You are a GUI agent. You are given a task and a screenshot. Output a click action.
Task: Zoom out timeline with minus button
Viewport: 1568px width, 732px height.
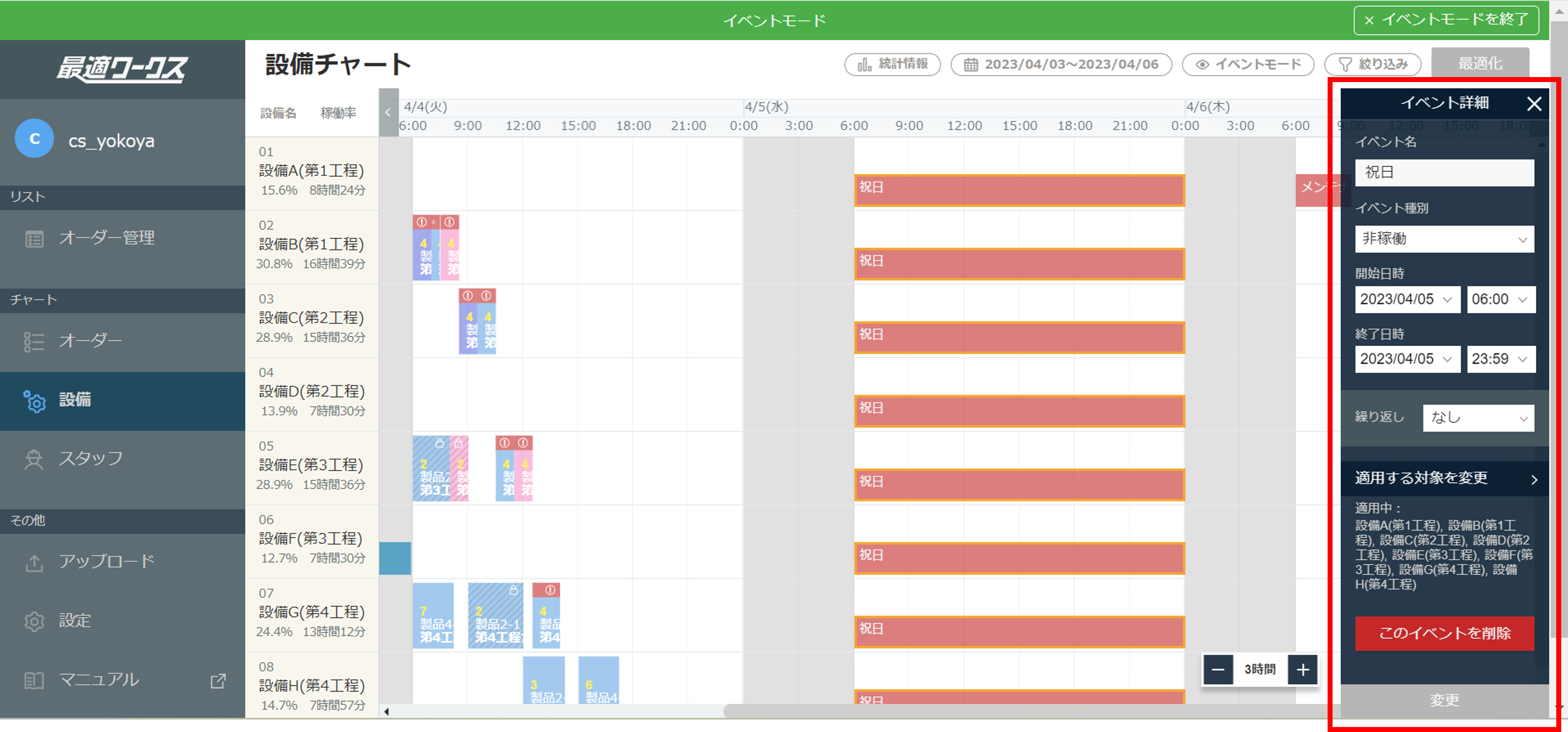click(x=1218, y=670)
